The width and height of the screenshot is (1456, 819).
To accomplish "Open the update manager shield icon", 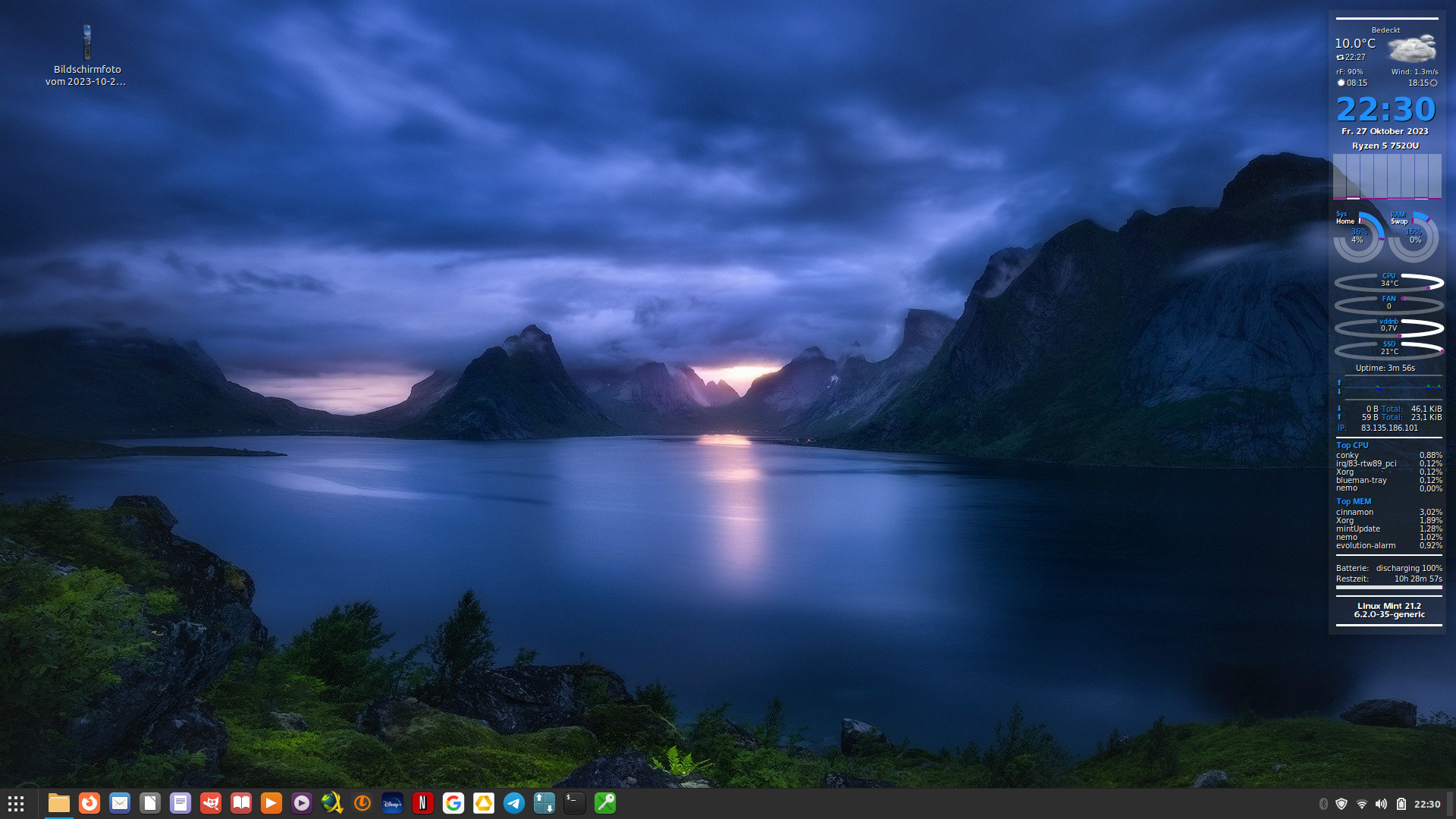I will pyautogui.click(x=1341, y=804).
